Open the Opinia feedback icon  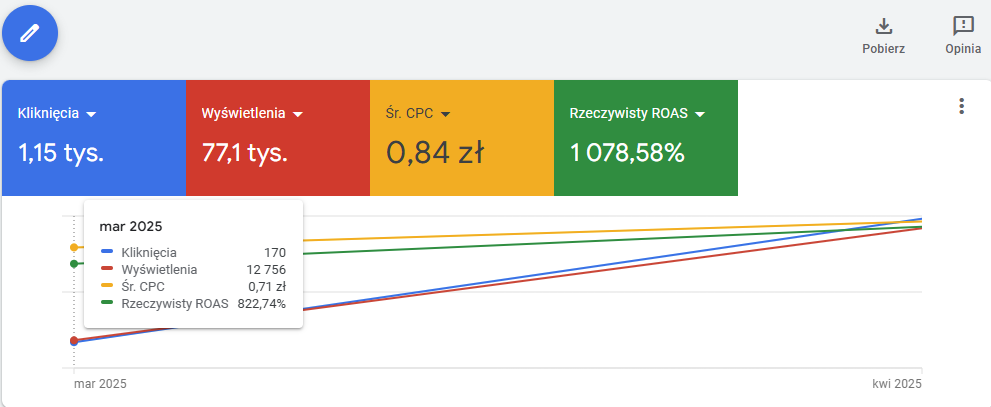point(962,26)
